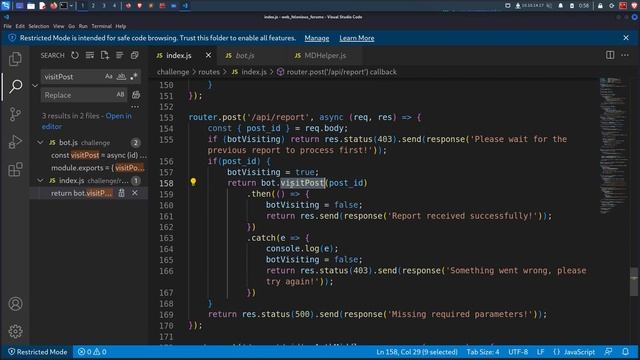This screenshot has height=360, width=640.
Task: Open the Terminal menu
Action: click(x=101, y=26)
